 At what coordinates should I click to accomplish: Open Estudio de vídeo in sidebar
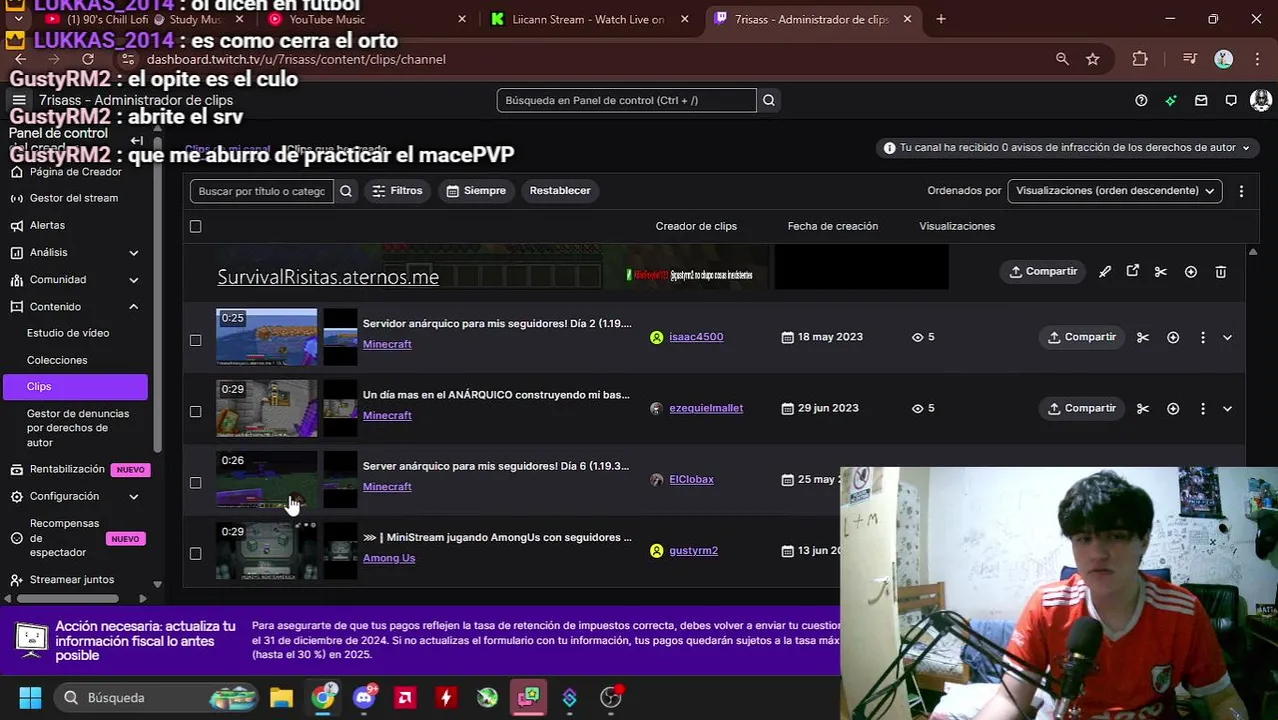[68, 333]
